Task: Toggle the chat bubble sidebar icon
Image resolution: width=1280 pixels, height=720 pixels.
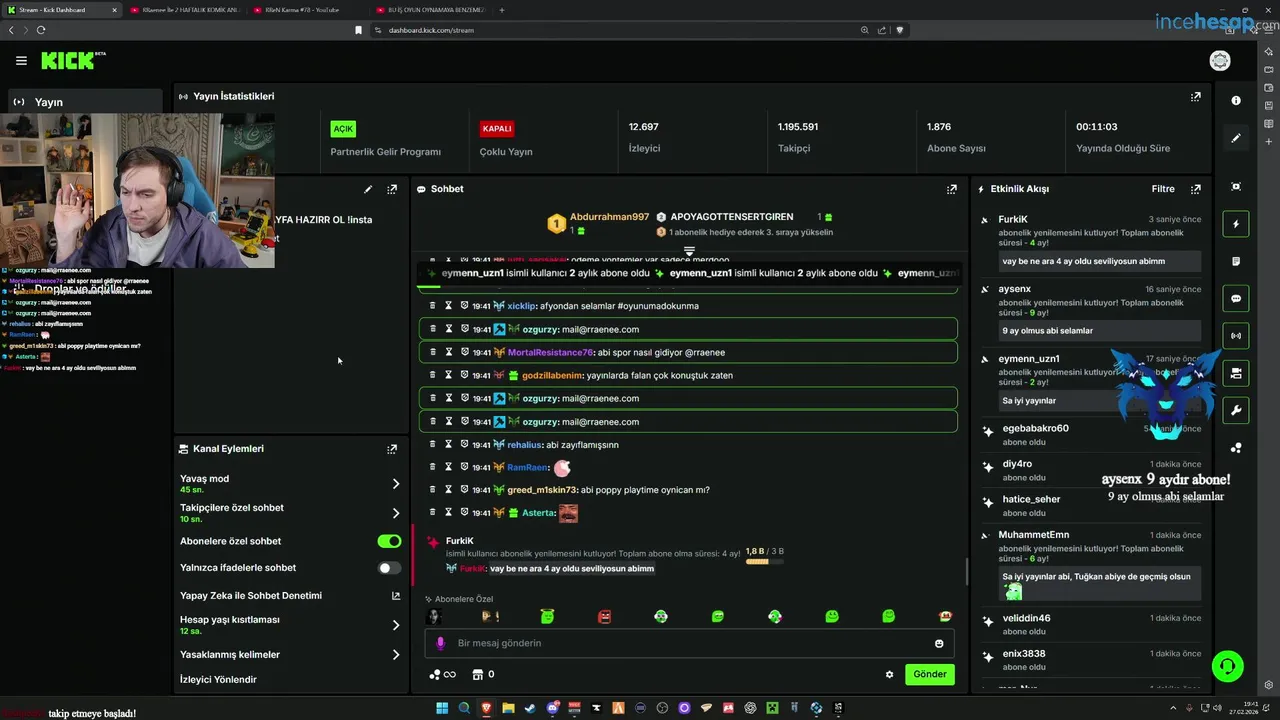Action: [1236, 299]
